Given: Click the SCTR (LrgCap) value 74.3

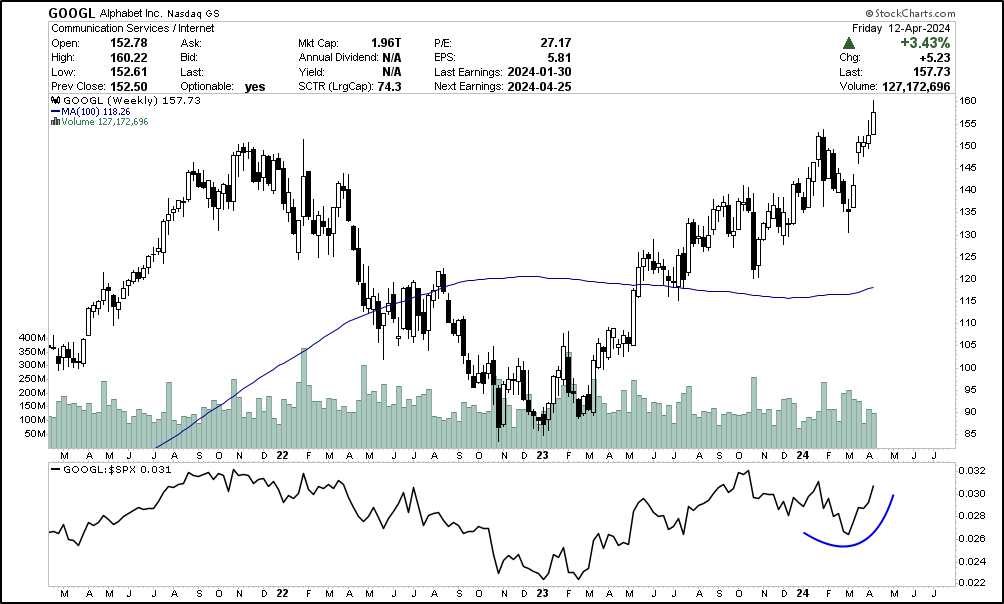Looking at the screenshot, I should click(x=389, y=86).
